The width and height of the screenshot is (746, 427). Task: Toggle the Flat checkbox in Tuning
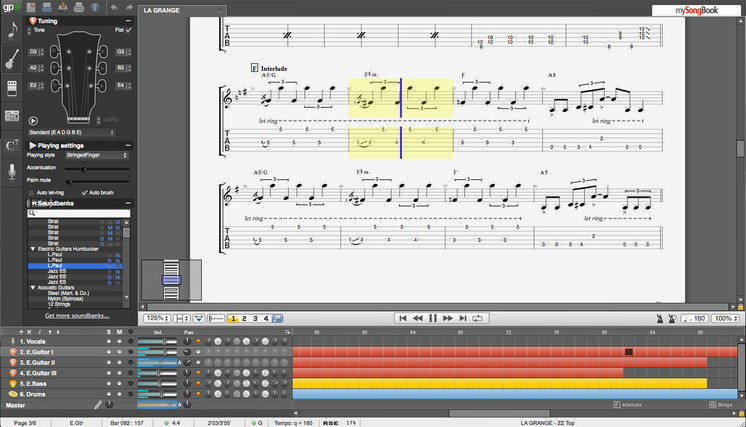pos(128,30)
